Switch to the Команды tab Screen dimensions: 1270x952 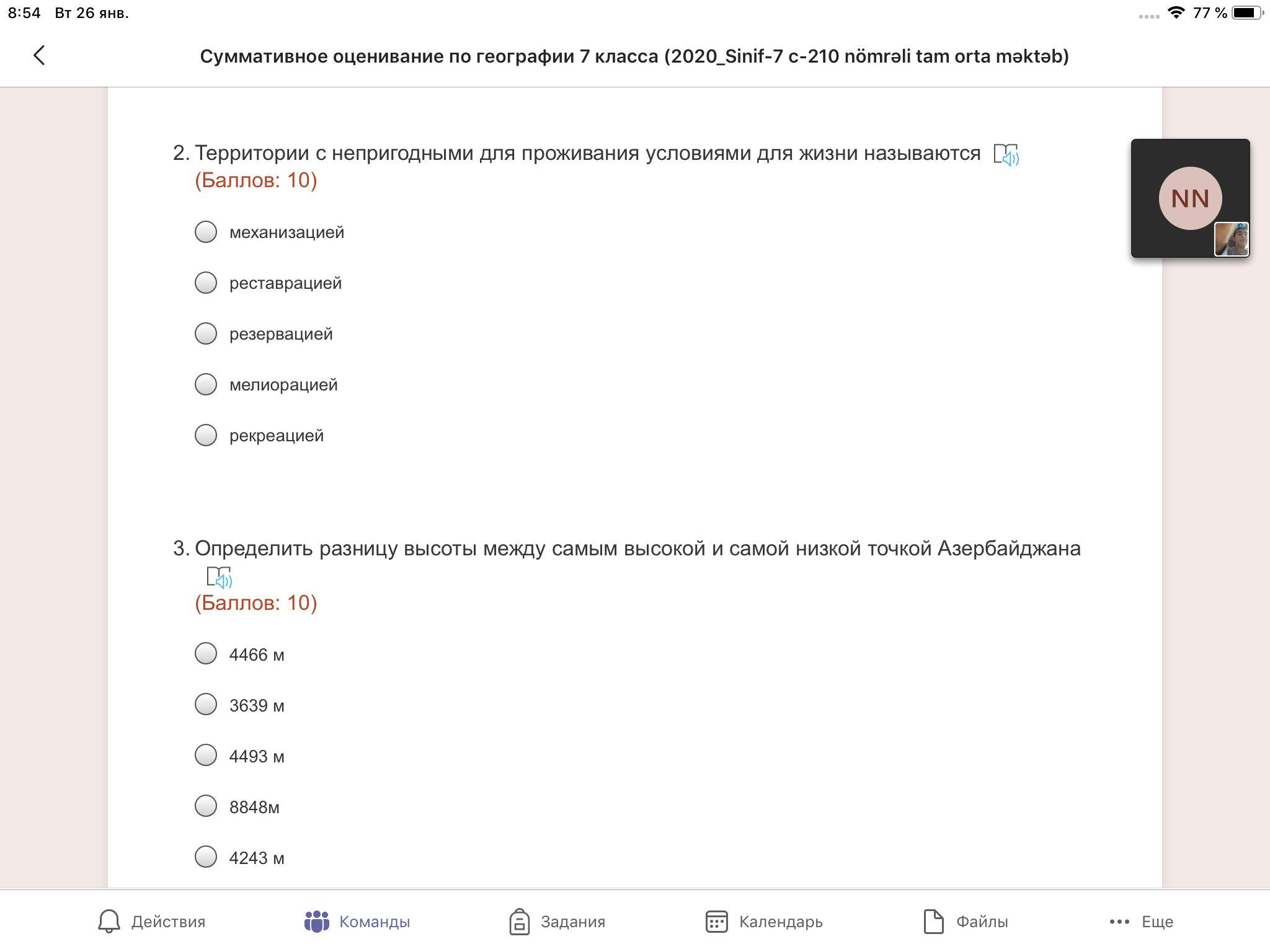358,921
